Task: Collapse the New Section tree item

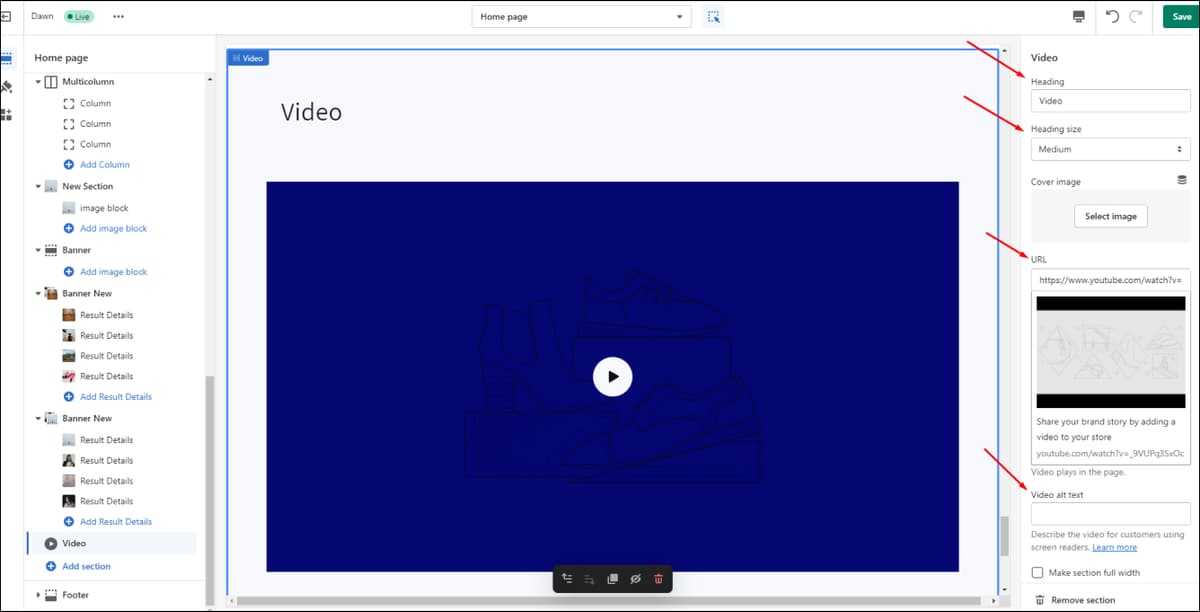Action: 39,186
